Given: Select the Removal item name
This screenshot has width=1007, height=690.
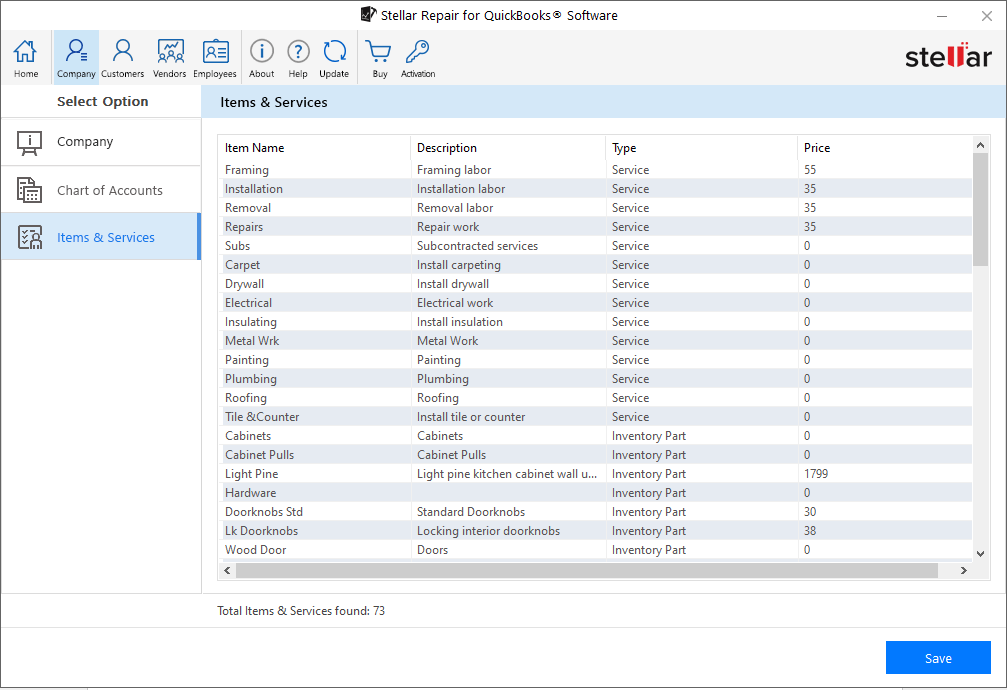Looking at the screenshot, I should point(248,208).
